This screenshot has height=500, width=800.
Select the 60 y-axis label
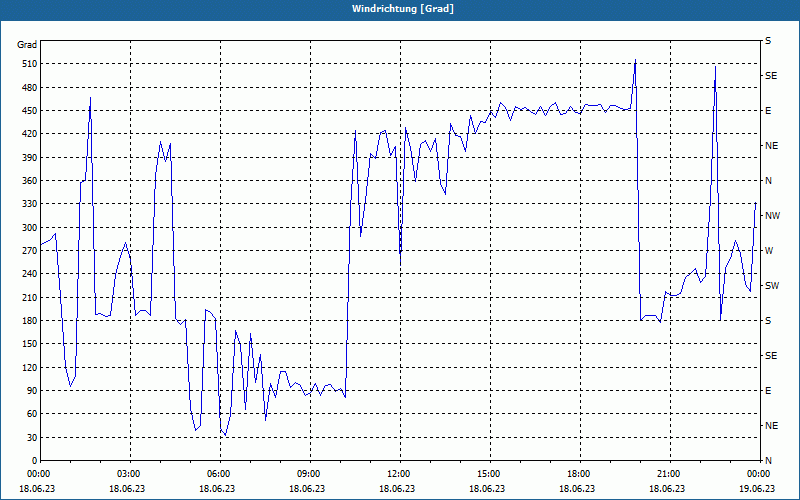click(x=32, y=414)
